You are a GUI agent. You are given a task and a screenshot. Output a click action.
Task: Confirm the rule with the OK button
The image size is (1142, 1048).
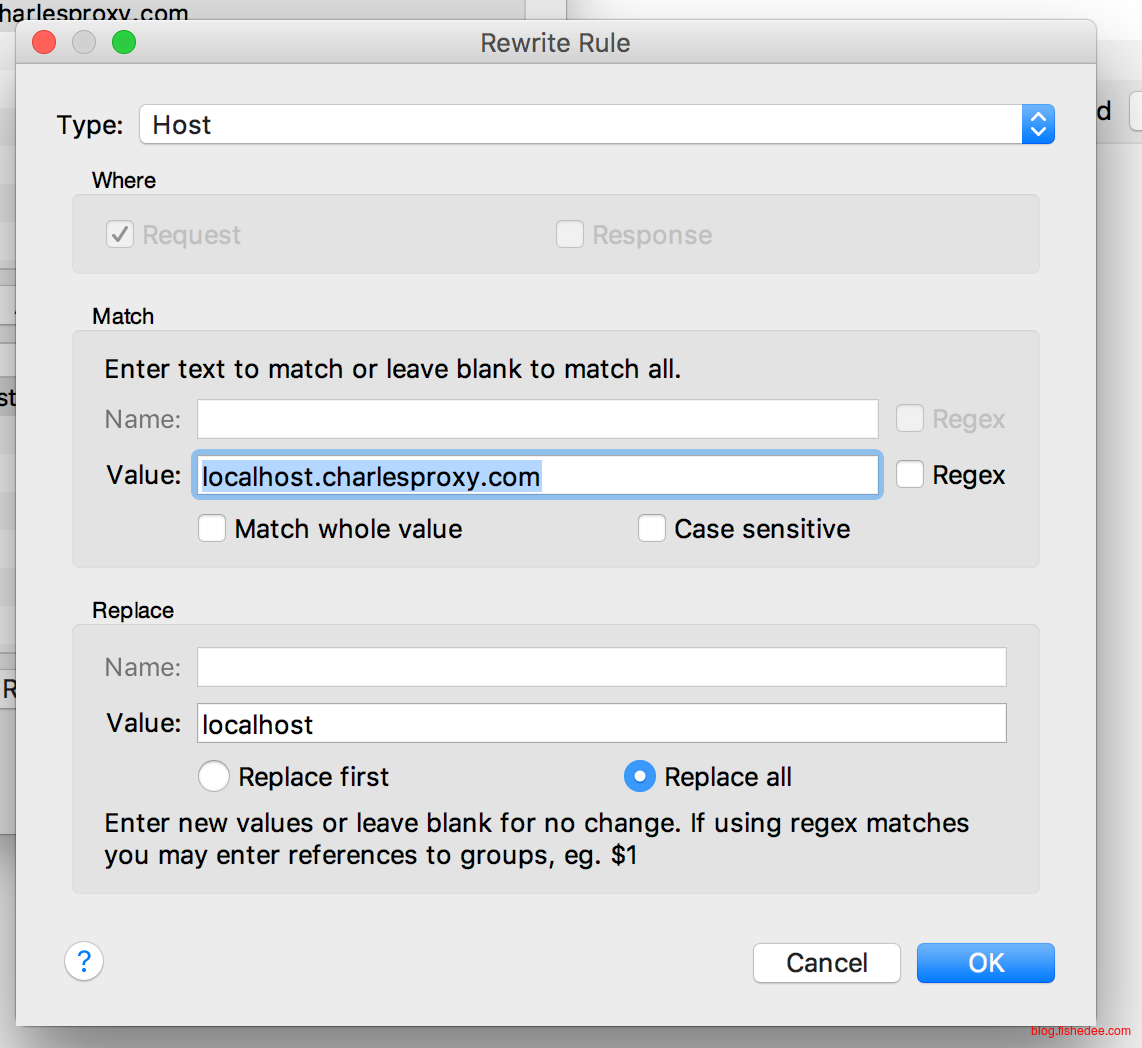[985, 963]
